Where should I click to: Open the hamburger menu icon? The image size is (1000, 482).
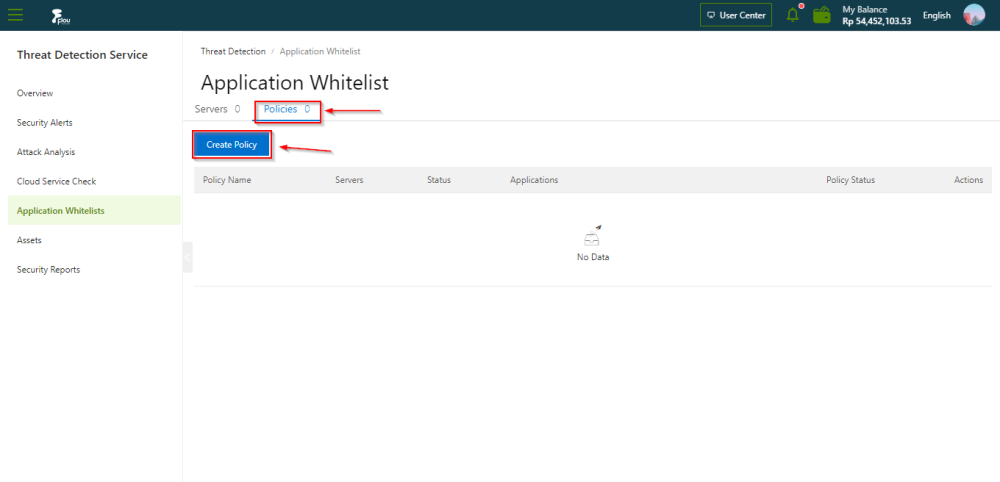click(x=16, y=15)
